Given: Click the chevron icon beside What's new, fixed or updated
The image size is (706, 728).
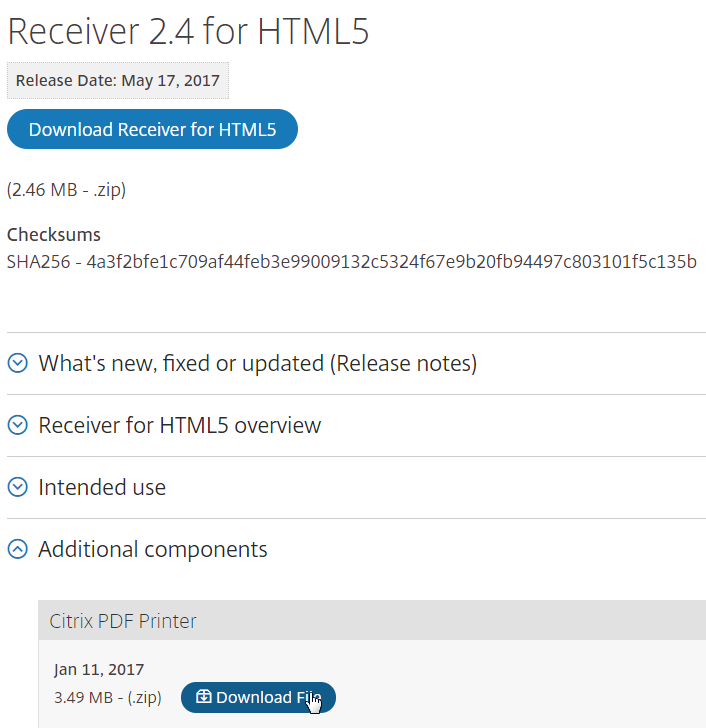Looking at the screenshot, I should tap(18, 363).
